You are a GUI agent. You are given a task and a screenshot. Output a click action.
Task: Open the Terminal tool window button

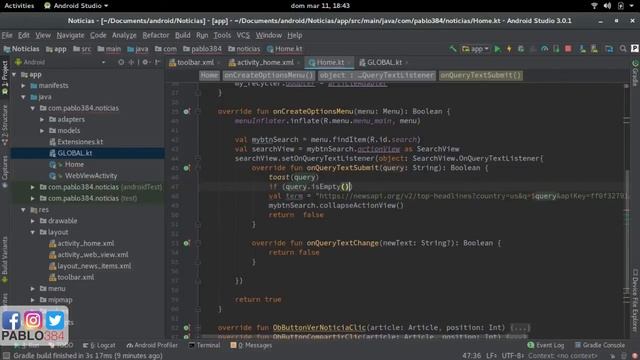tap(204, 345)
